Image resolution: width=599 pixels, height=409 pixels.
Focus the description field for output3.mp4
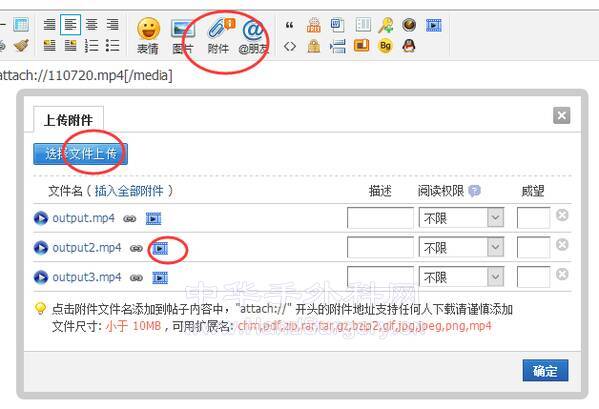(380, 277)
